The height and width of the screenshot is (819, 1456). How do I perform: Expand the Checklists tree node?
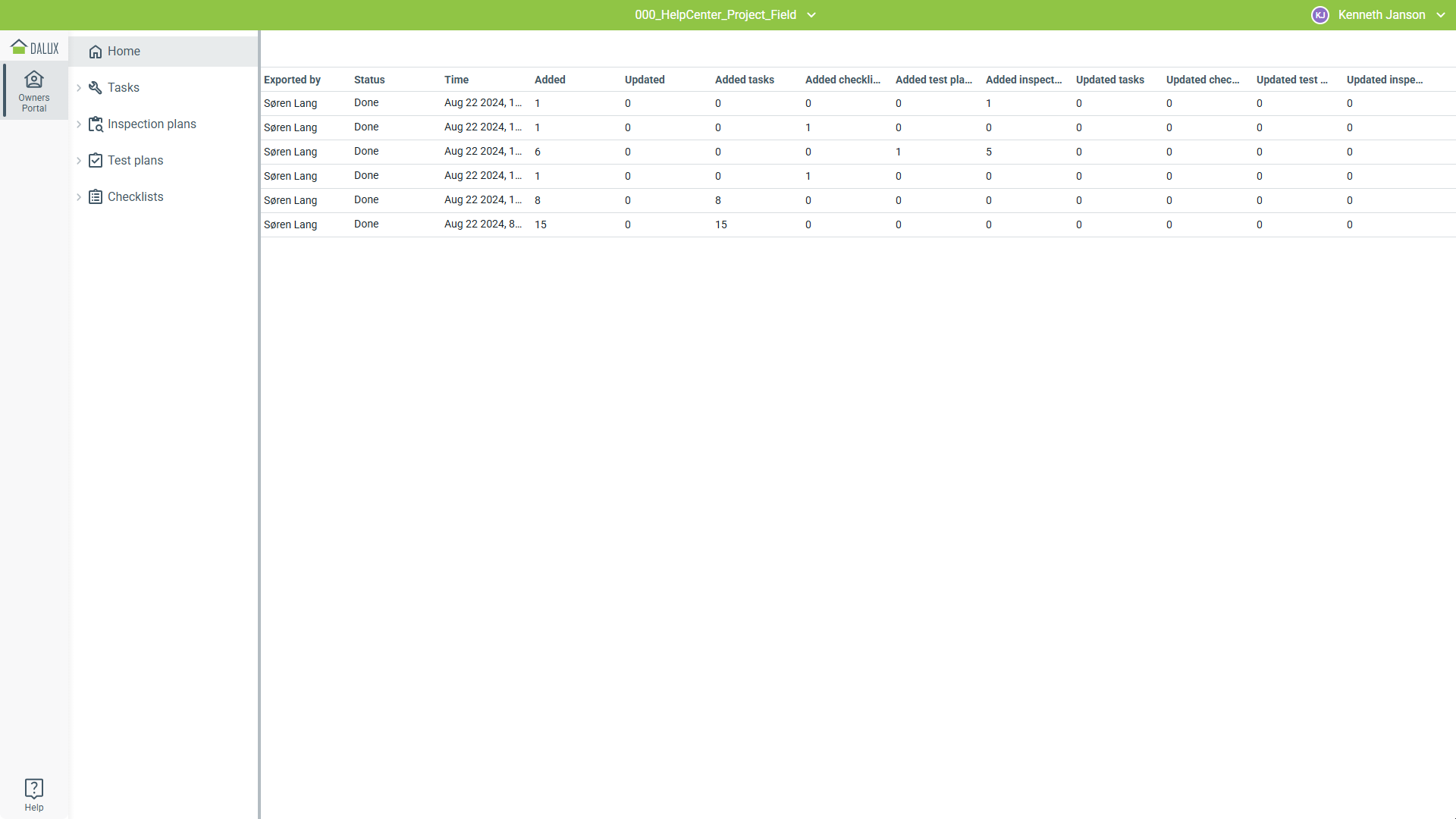[x=79, y=197]
